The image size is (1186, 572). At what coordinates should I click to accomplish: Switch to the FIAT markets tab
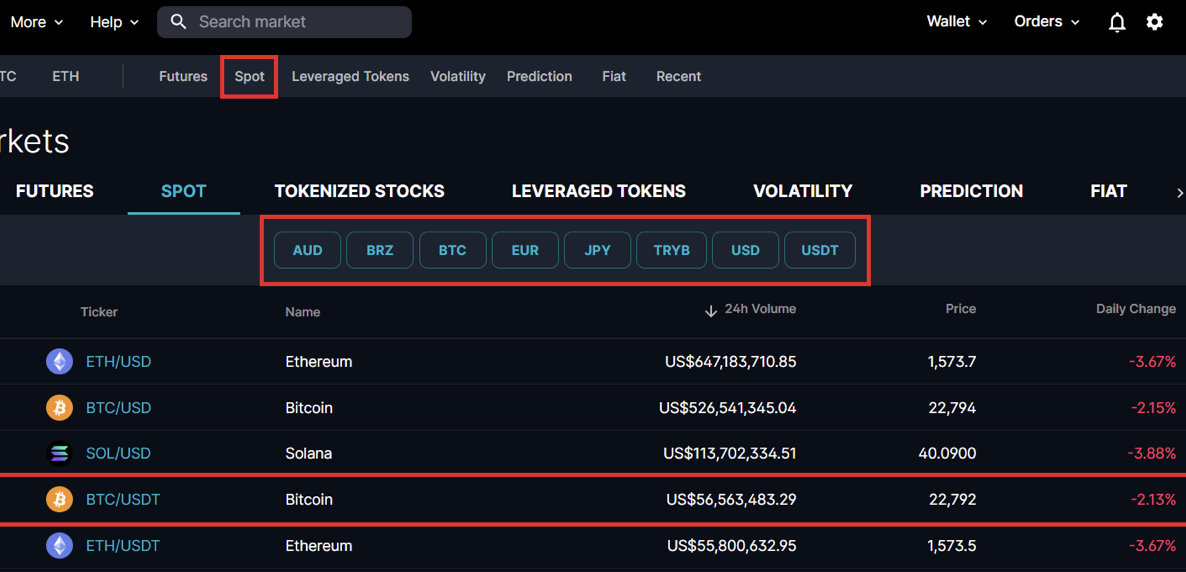click(x=1109, y=191)
